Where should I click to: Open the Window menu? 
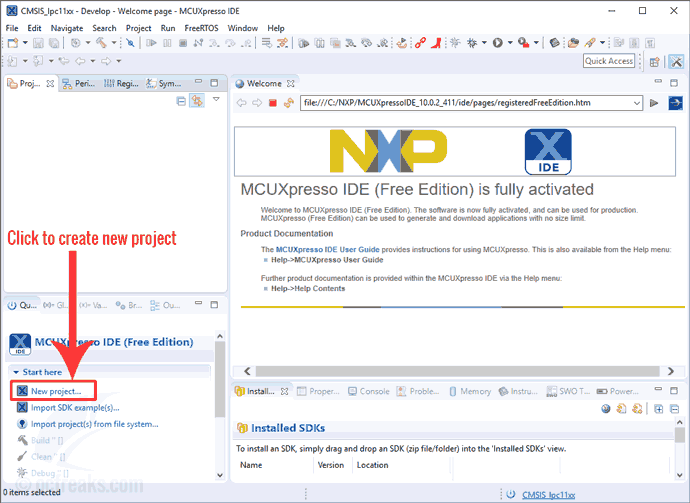click(242, 28)
